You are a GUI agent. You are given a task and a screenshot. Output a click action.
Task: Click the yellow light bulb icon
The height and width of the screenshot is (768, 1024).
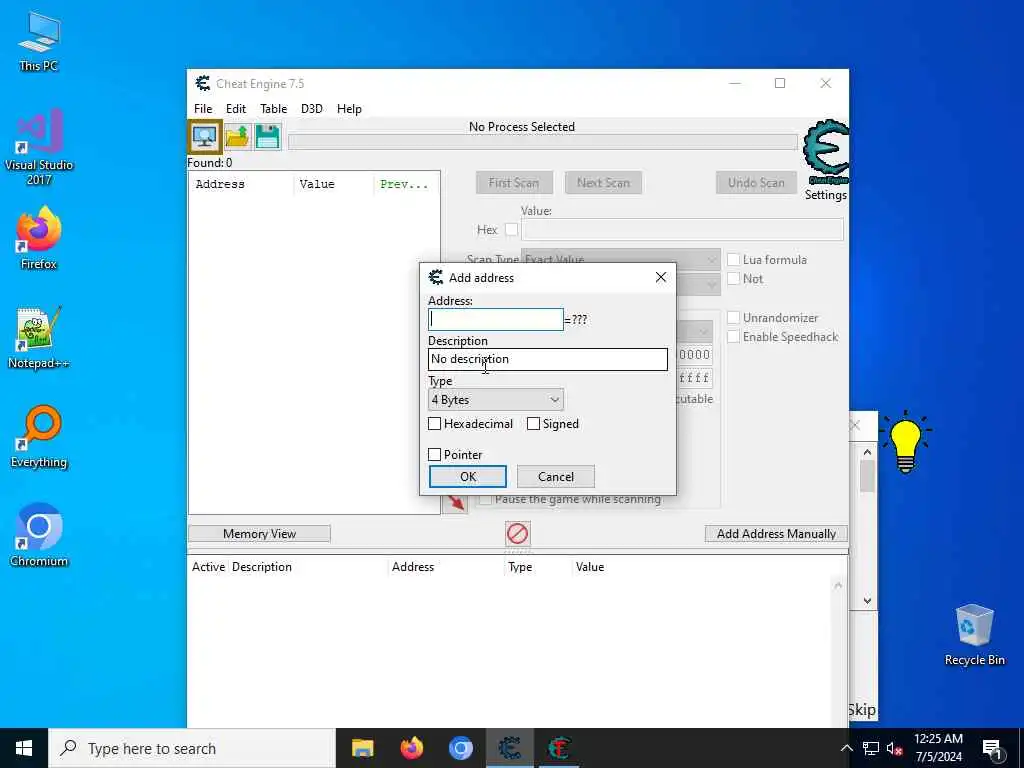tap(906, 442)
